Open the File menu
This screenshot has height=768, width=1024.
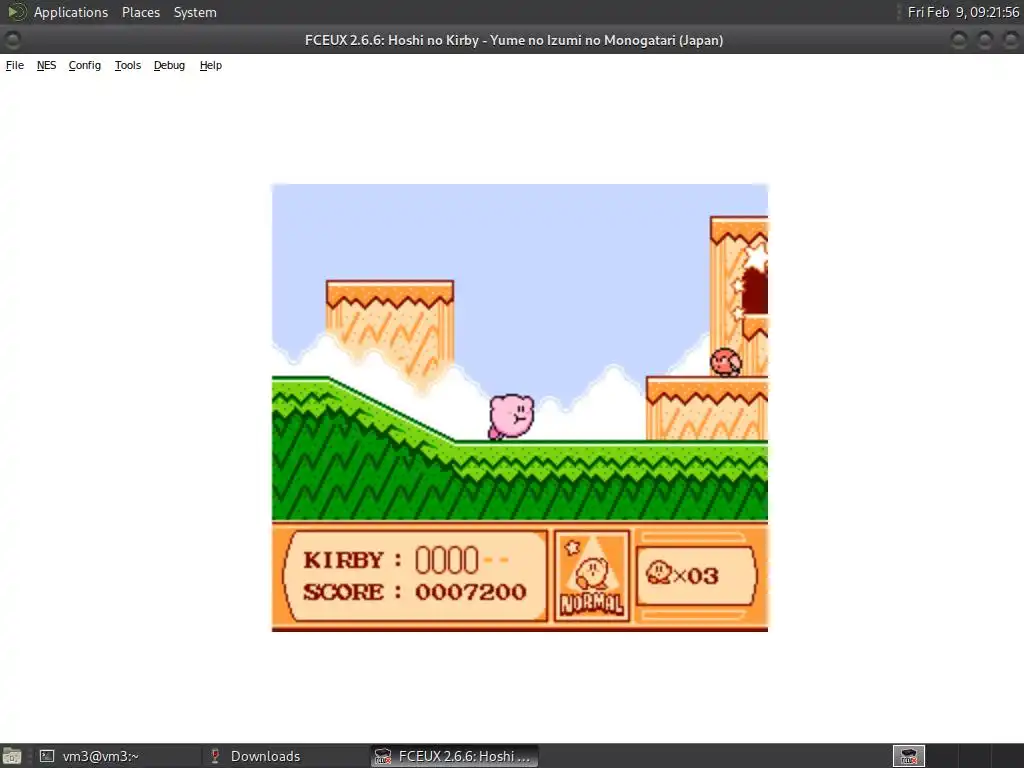coord(14,65)
